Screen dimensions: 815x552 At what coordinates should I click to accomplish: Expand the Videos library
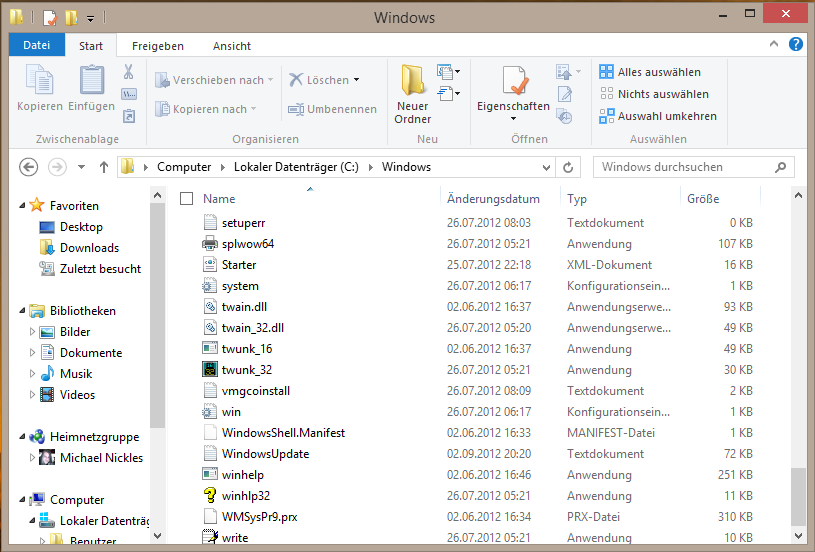[x=32, y=395]
